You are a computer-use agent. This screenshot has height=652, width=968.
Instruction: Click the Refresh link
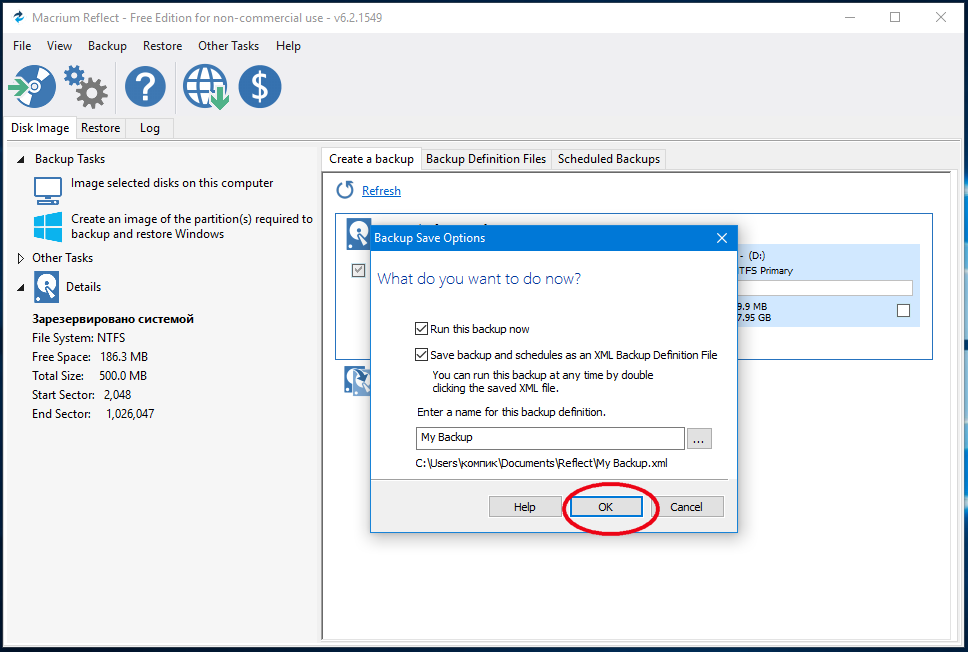pos(381,191)
